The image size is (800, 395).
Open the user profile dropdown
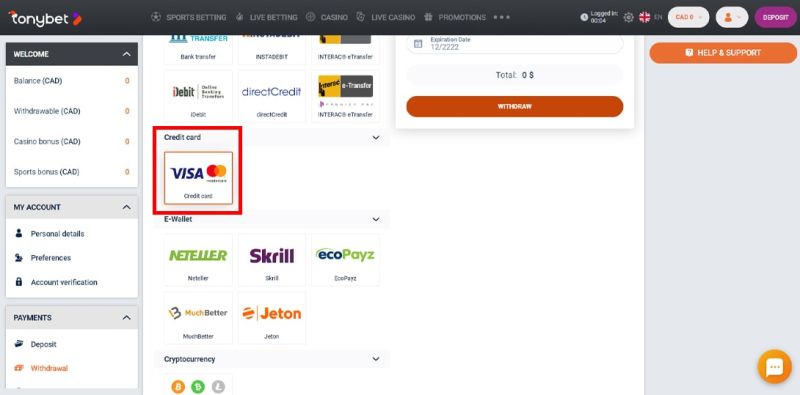pos(732,17)
